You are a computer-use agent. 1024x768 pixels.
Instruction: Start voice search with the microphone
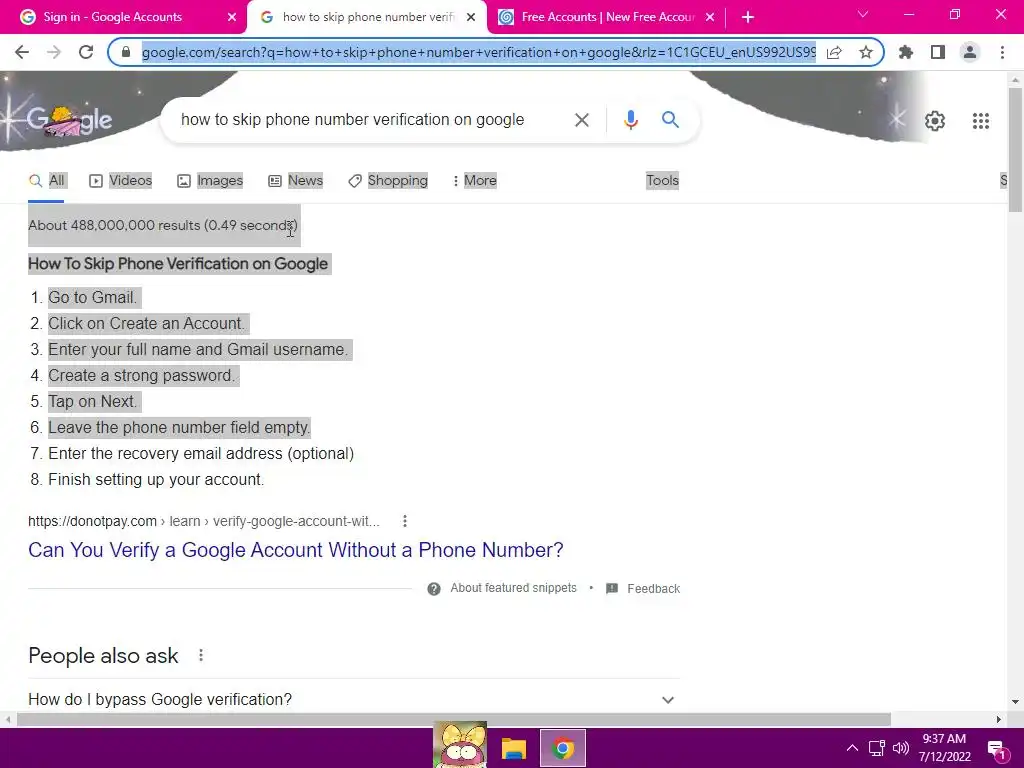pos(630,120)
